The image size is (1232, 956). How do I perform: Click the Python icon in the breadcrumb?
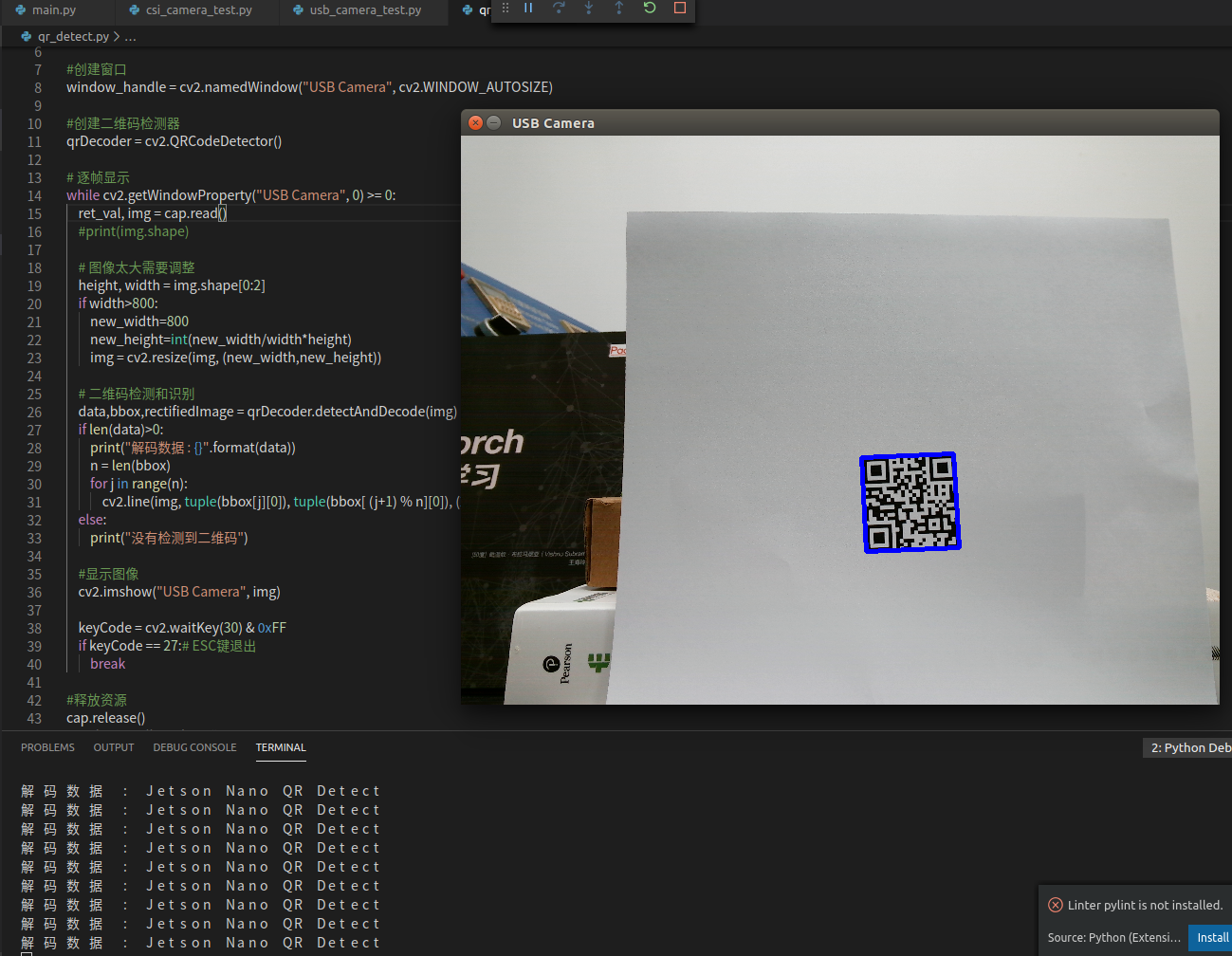[x=27, y=36]
